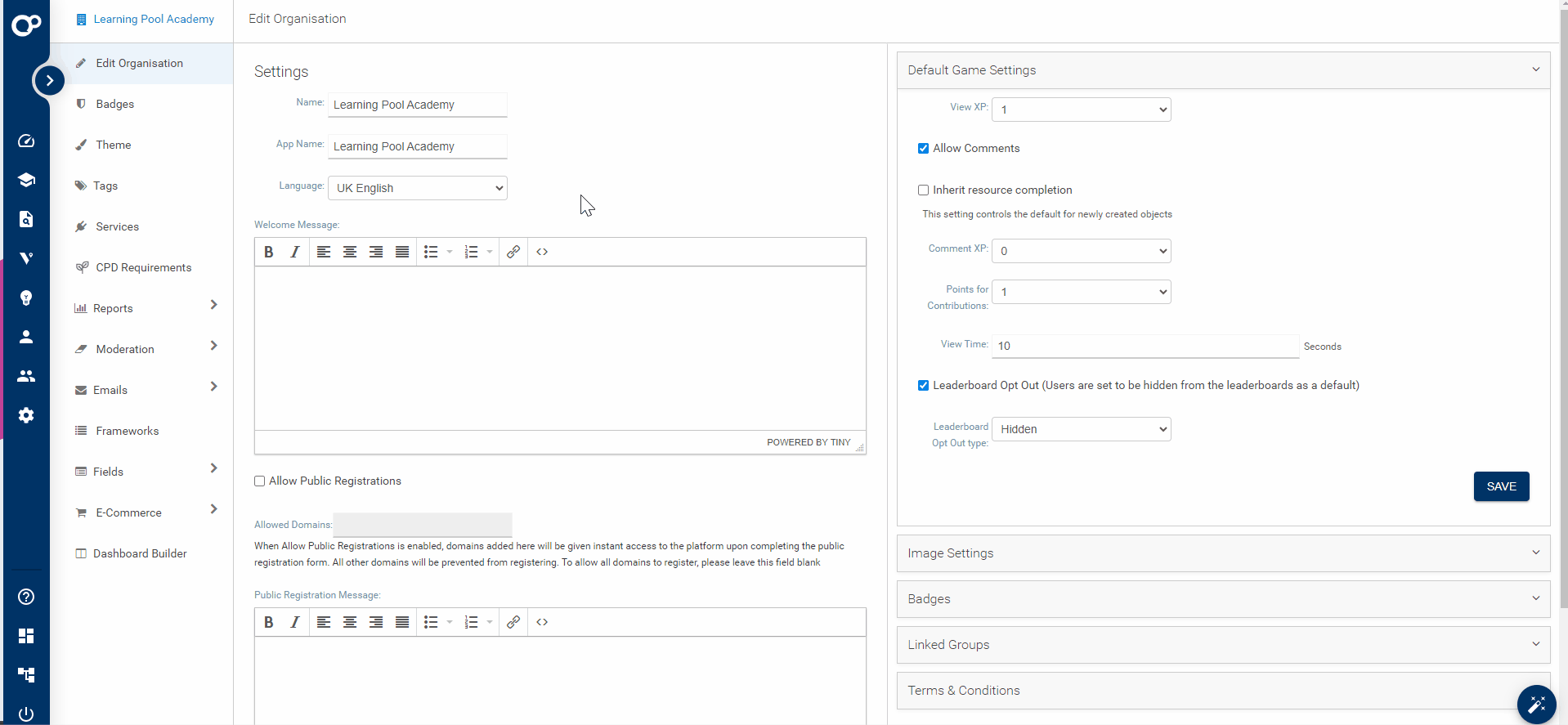
Task: Expand the Badges settings panel
Action: pos(1223,599)
